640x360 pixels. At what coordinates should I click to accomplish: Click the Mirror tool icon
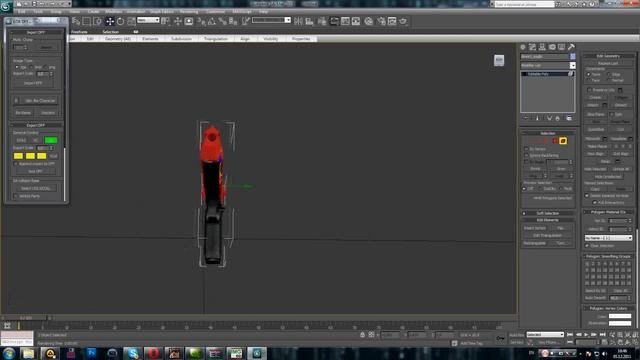point(298,21)
